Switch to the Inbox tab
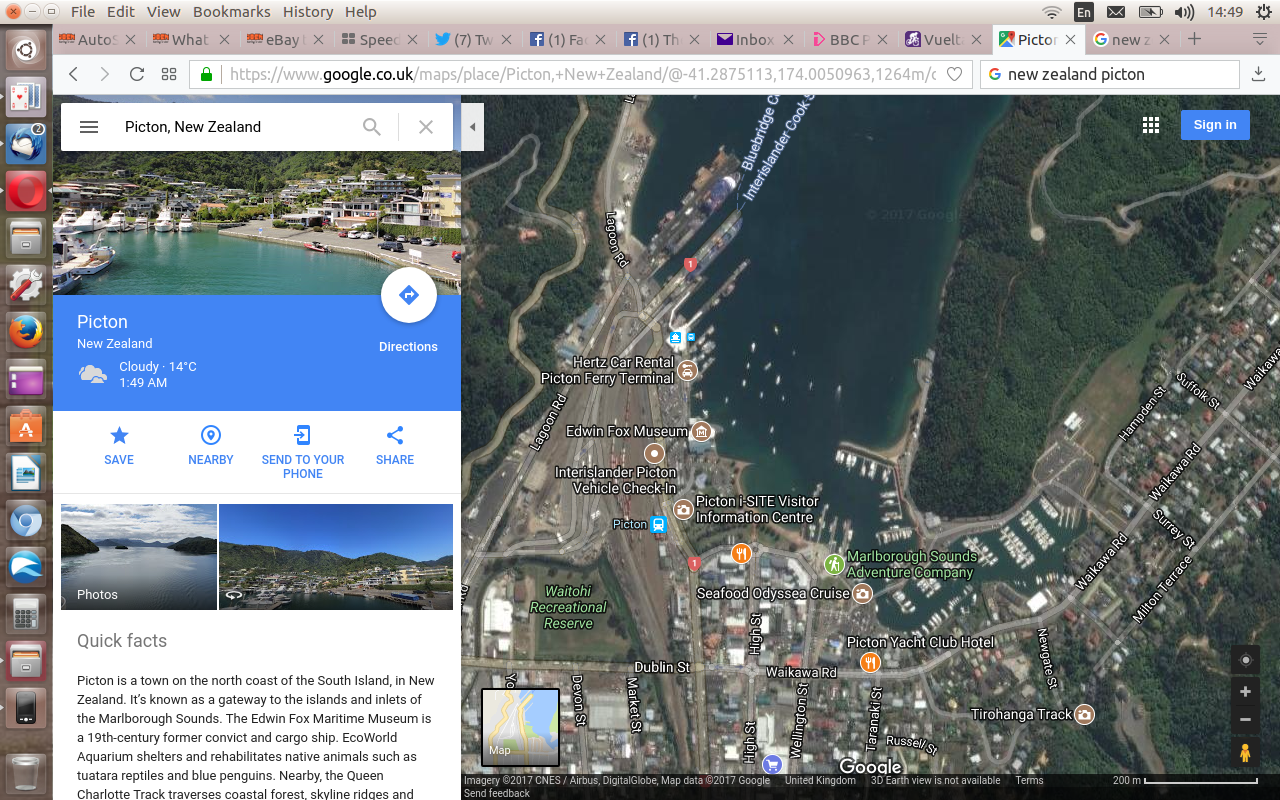 [754, 40]
